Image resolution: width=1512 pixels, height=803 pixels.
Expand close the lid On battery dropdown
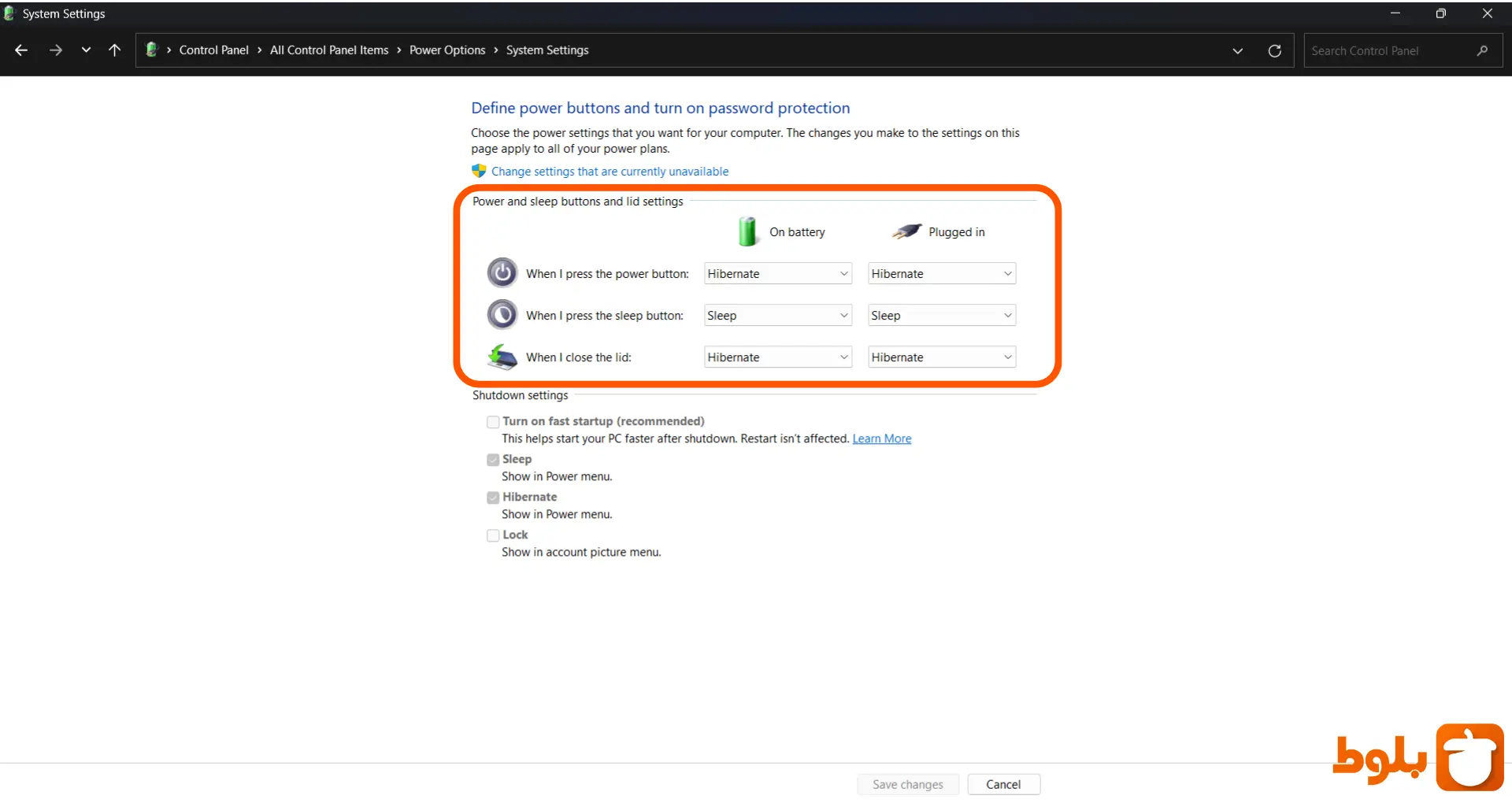click(777, 357)
